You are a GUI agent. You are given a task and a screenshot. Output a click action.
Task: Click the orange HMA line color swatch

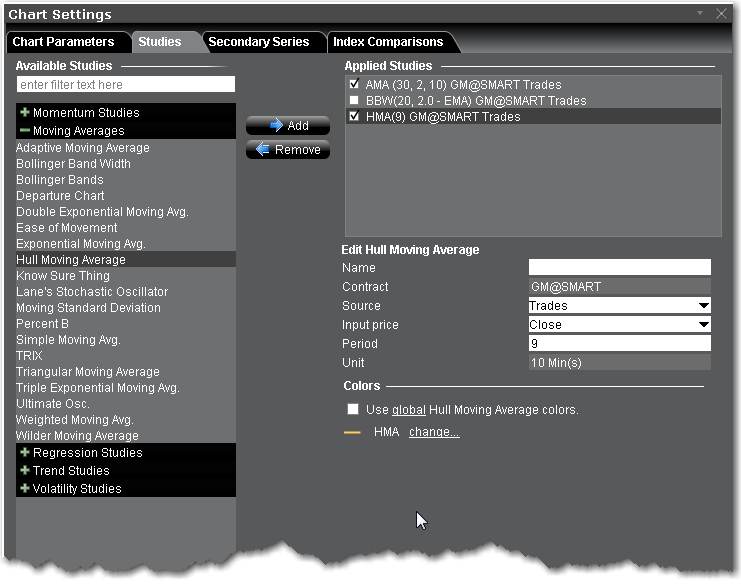[x=352, y=433]
